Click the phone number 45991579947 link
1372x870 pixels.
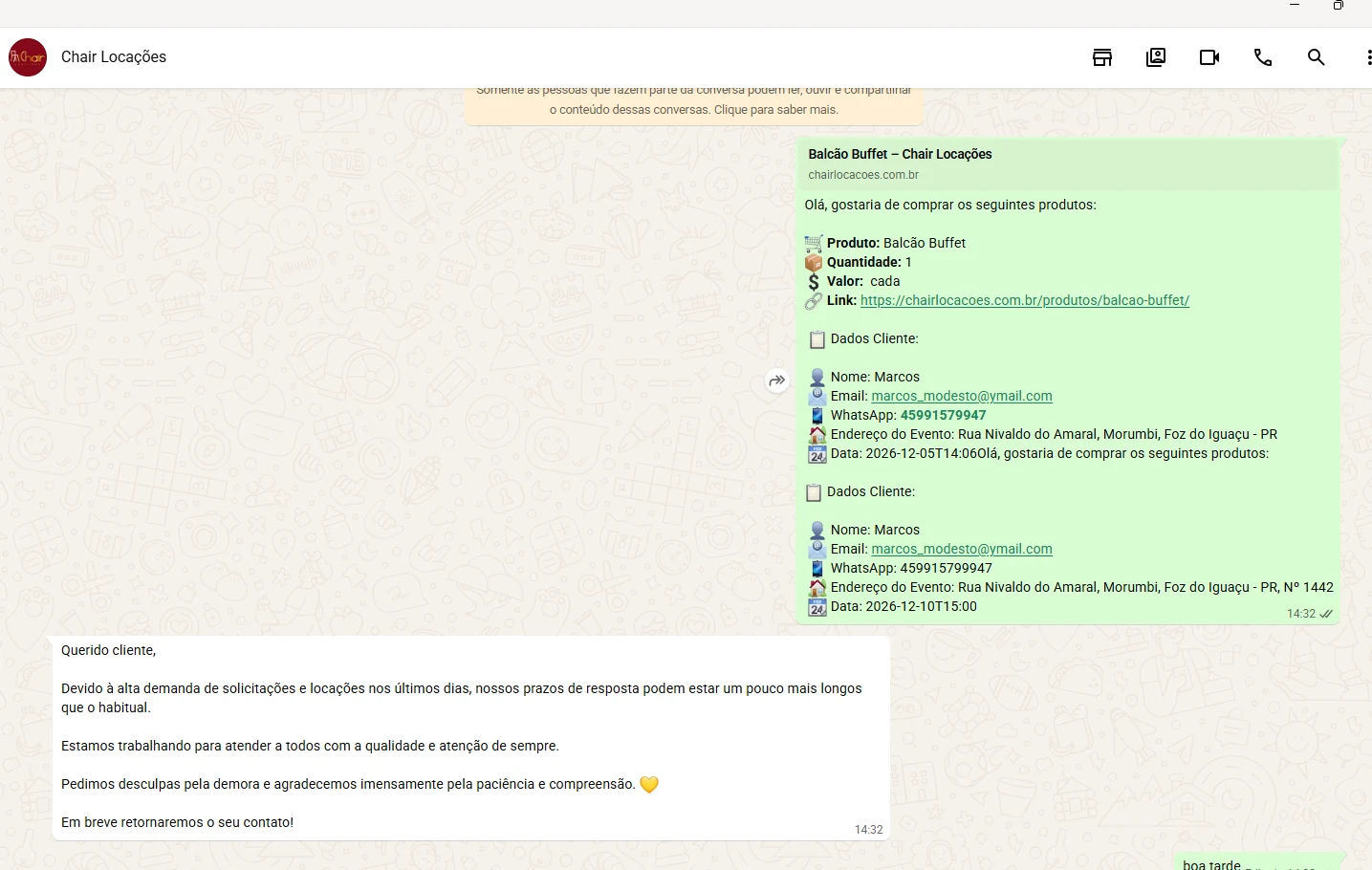943,415
